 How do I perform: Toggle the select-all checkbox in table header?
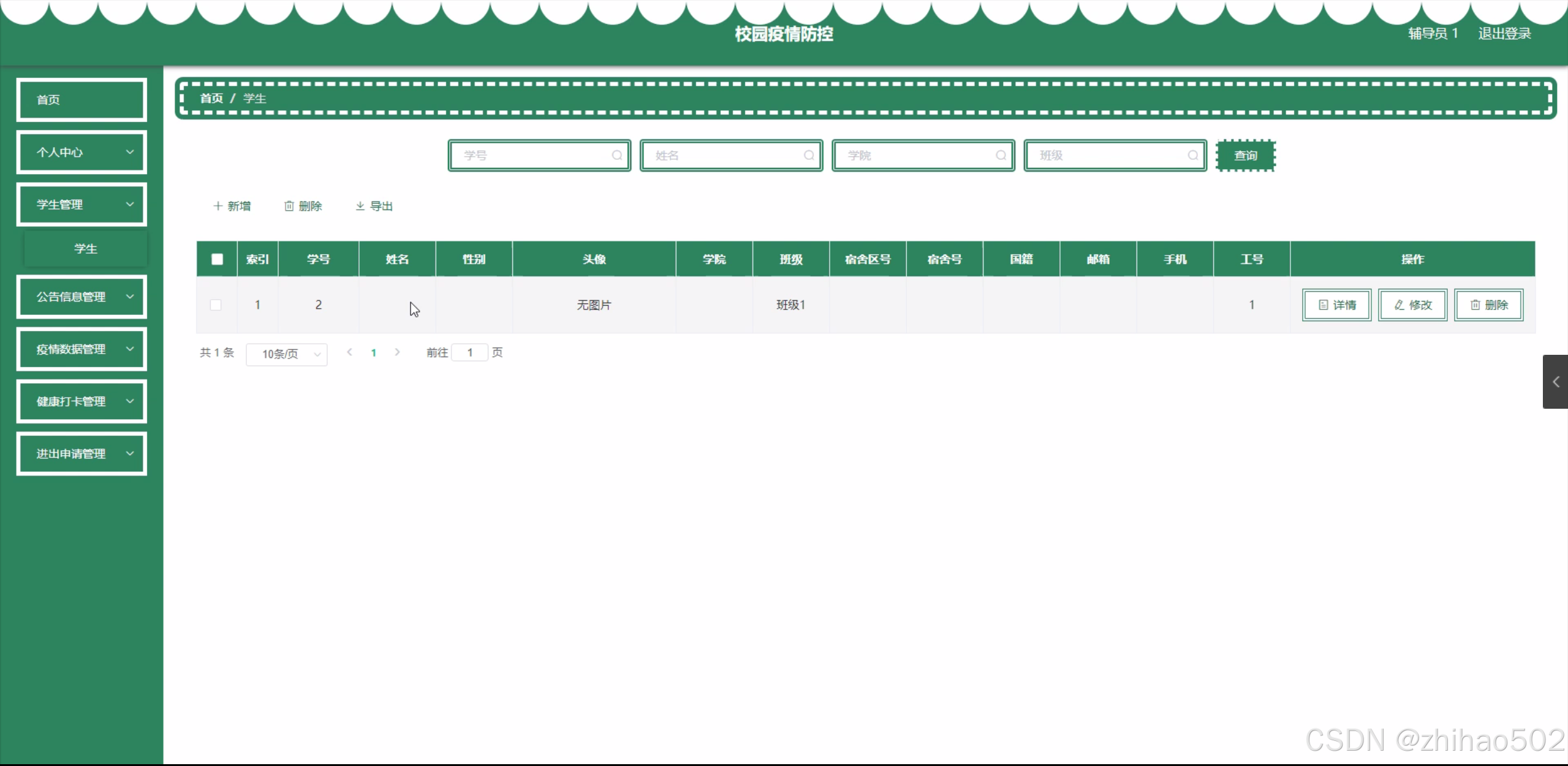point(217,259)
